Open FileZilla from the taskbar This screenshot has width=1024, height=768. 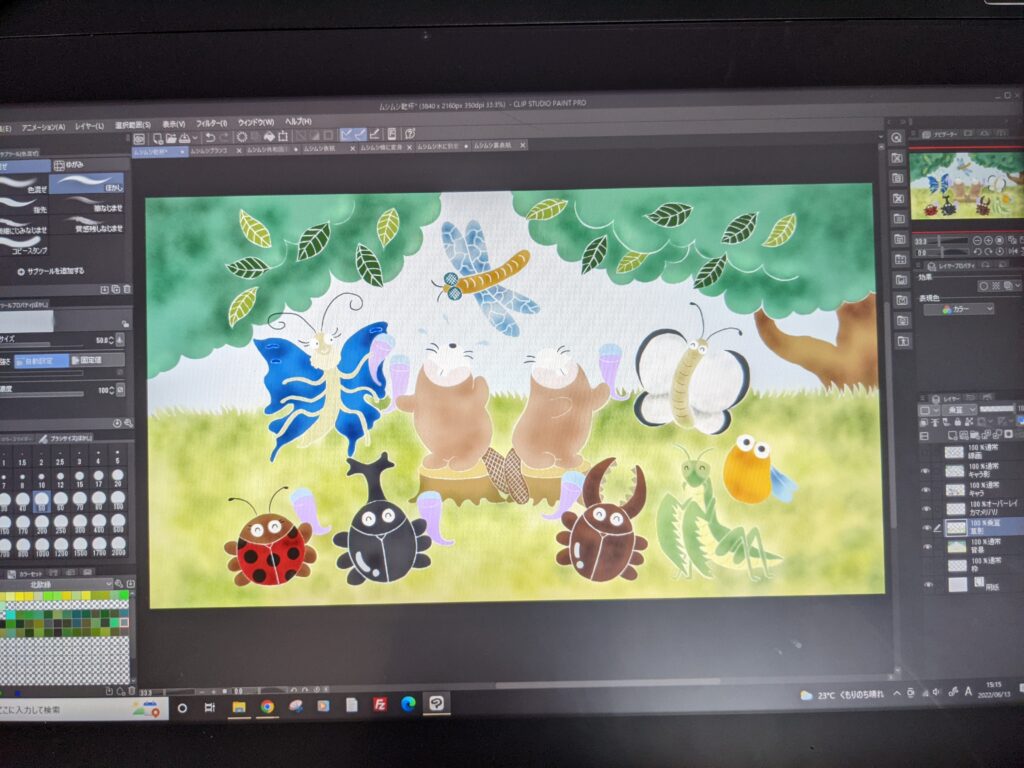[x=380, y=704]
